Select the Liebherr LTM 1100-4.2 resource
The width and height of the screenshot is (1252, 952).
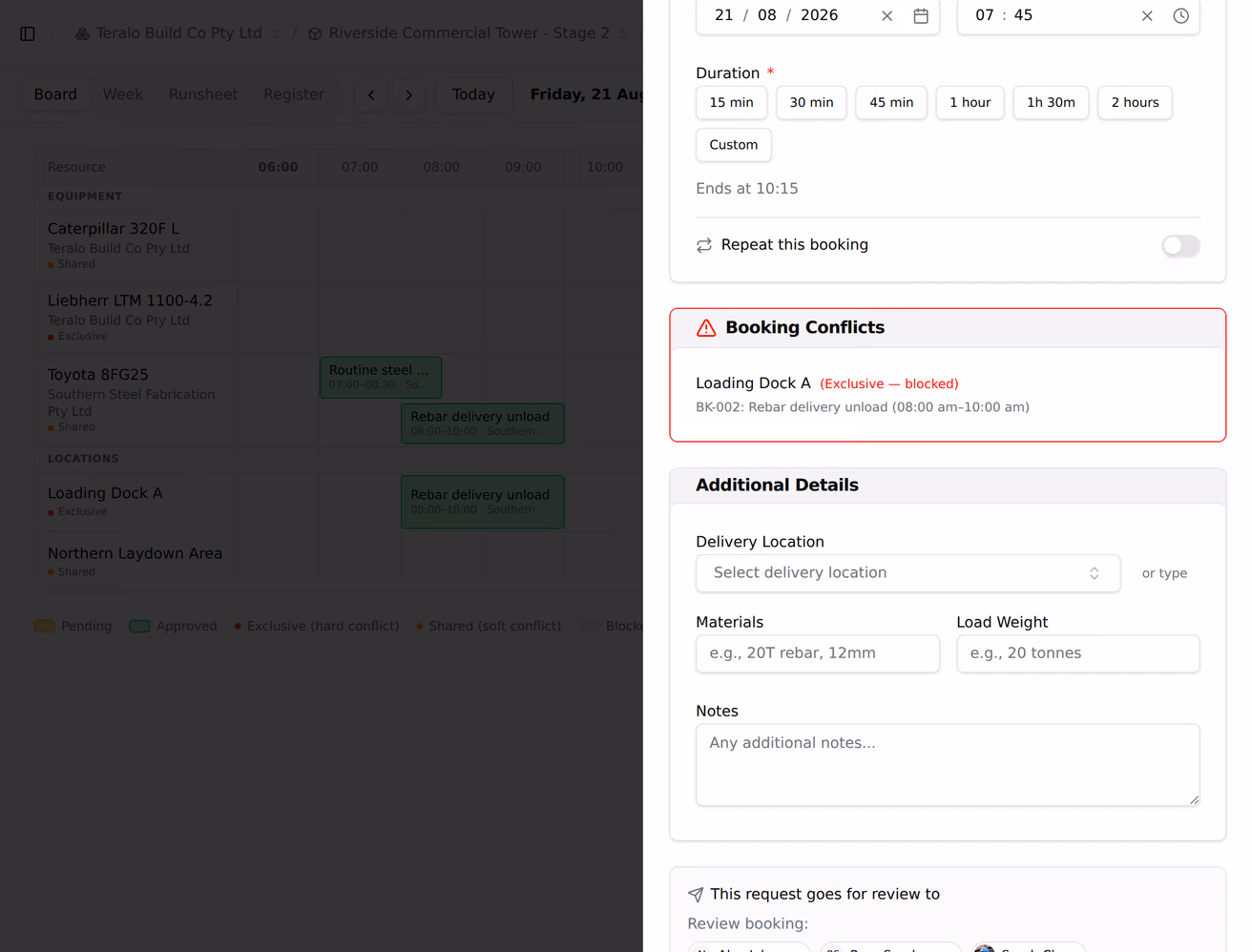tap(136, 317)
